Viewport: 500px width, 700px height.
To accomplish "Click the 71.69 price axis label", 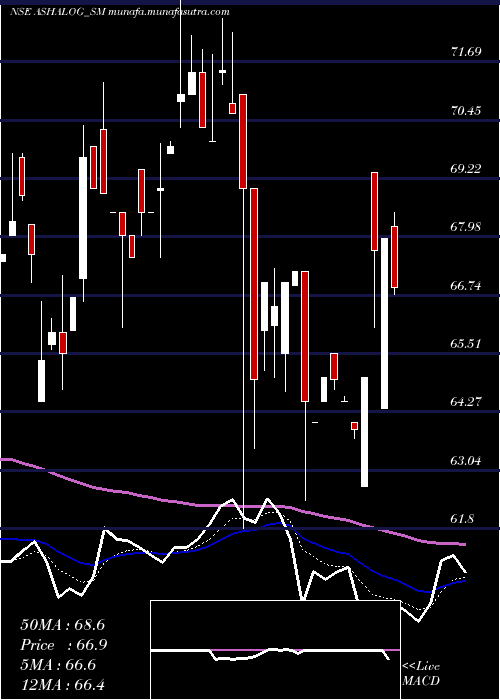I will pyautogui.click(x=467, y=52).
